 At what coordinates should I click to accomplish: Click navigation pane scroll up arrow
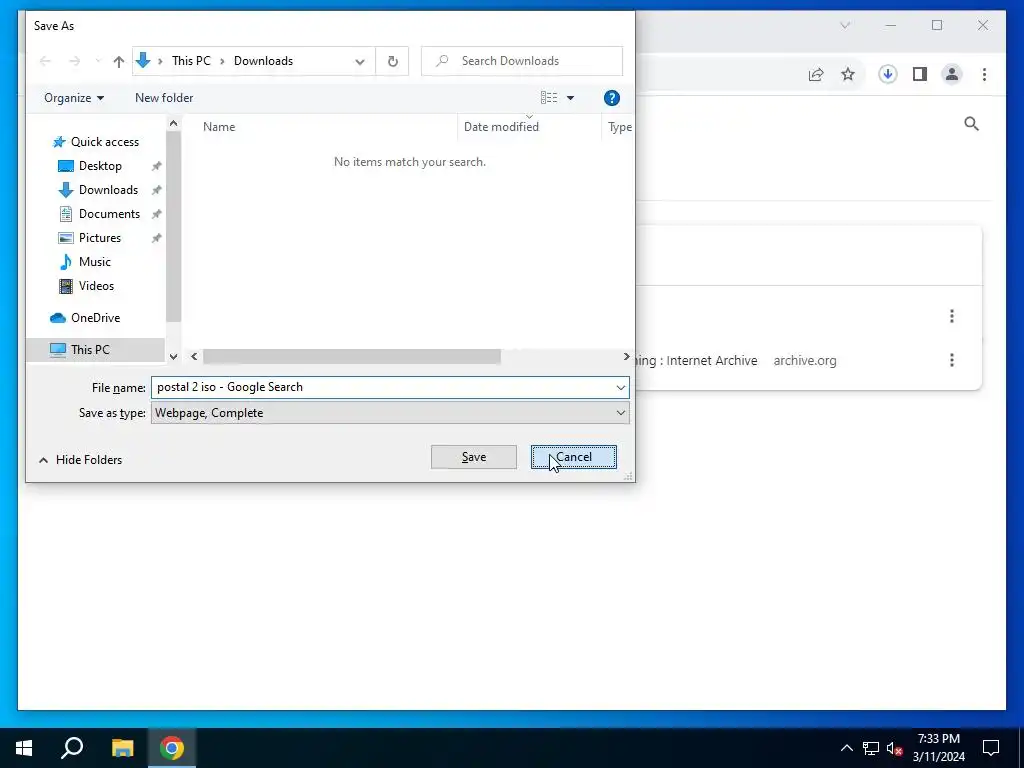pyautogui.click(x=173, y=123)
